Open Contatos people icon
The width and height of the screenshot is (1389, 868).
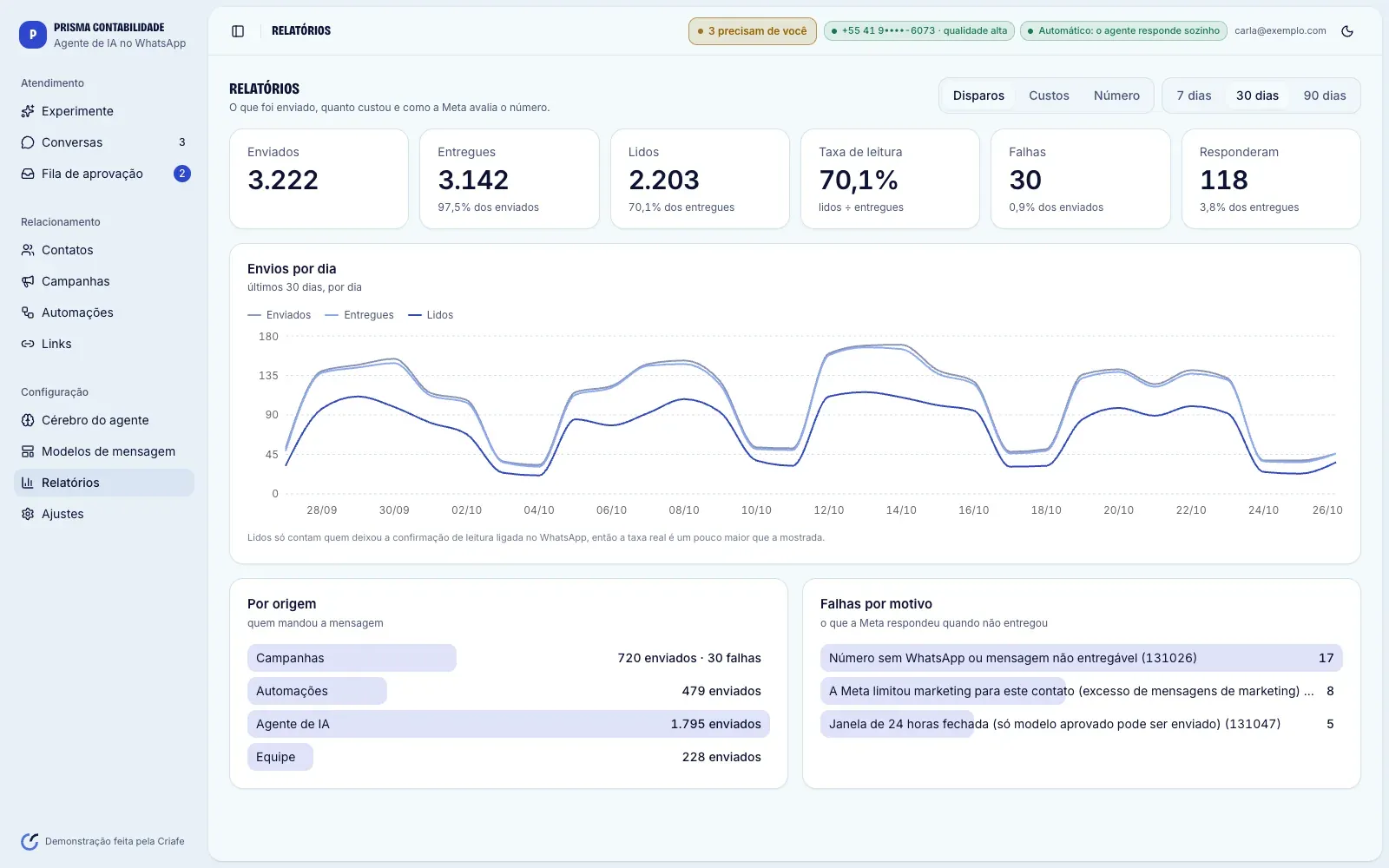coord(28,250)
